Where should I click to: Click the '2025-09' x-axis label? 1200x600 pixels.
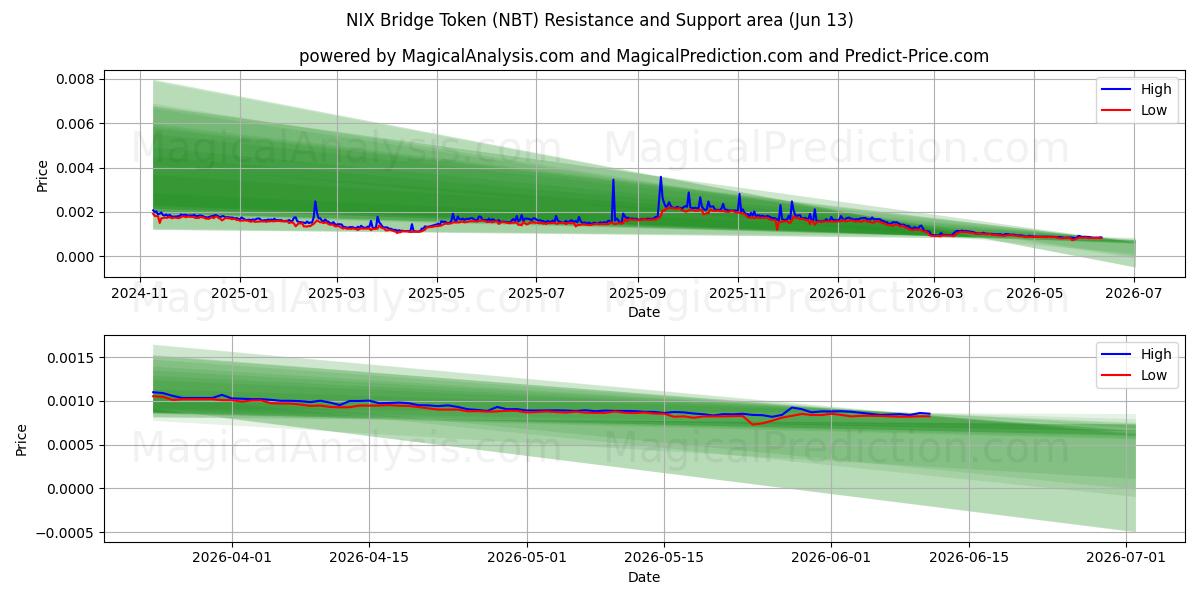click(638, 294)
